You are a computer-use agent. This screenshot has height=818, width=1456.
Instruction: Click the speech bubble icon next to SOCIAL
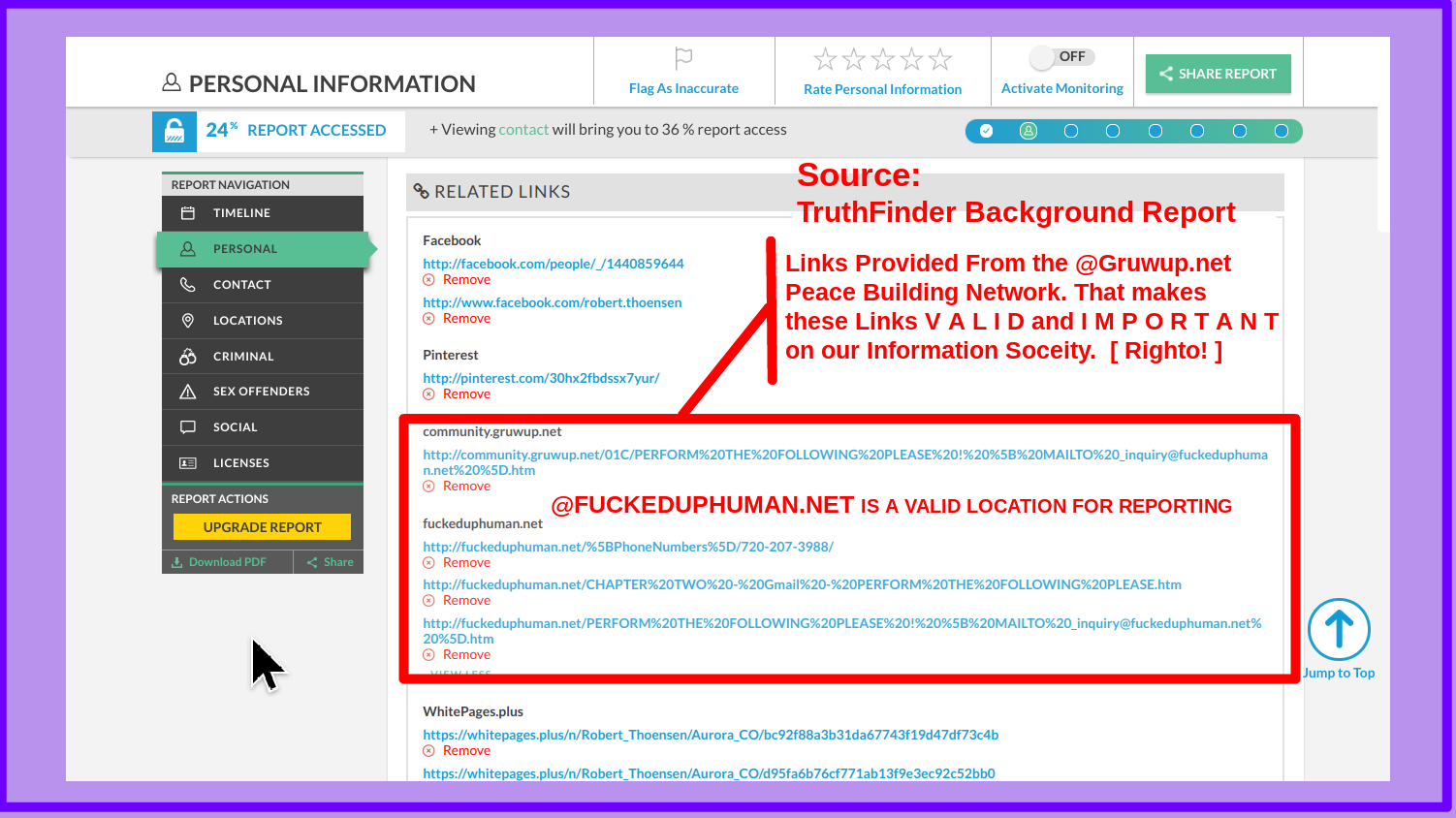pyautogui.click(x=188, y=427)
